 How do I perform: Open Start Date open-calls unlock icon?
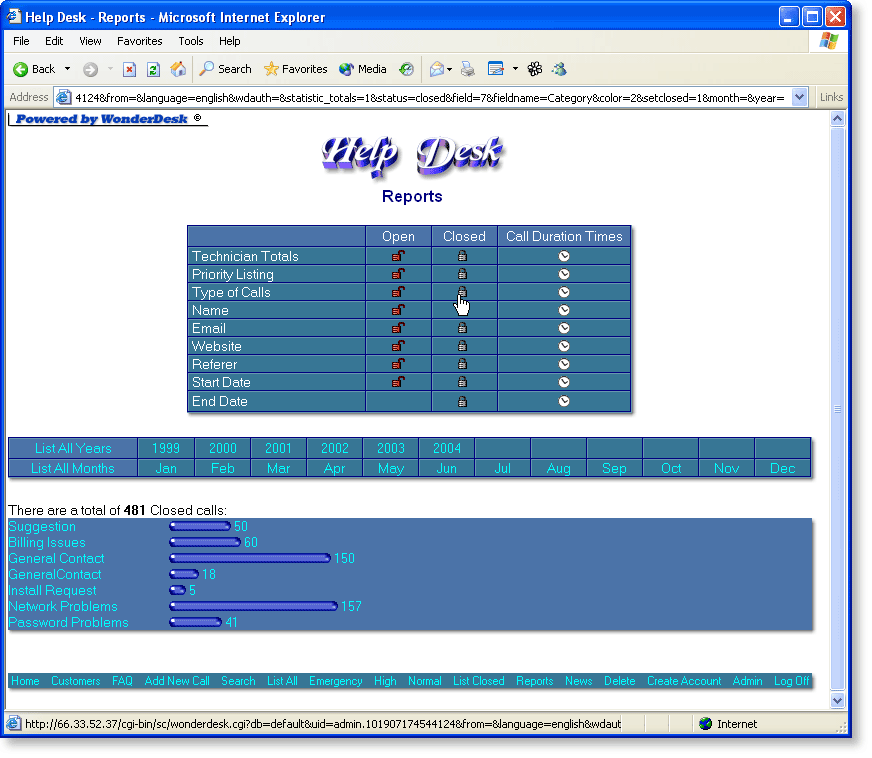tap(398, 382)
